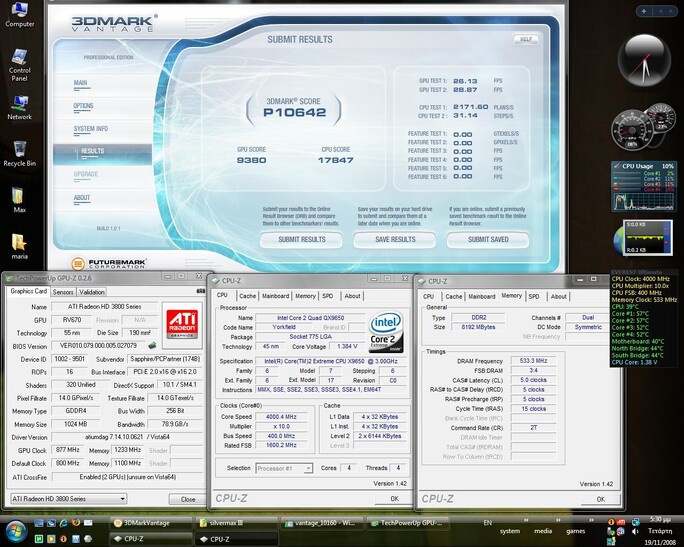Click the Core Speed 4000.4 MHz field
Screen dimensions: 684x547
pos(281,417)
